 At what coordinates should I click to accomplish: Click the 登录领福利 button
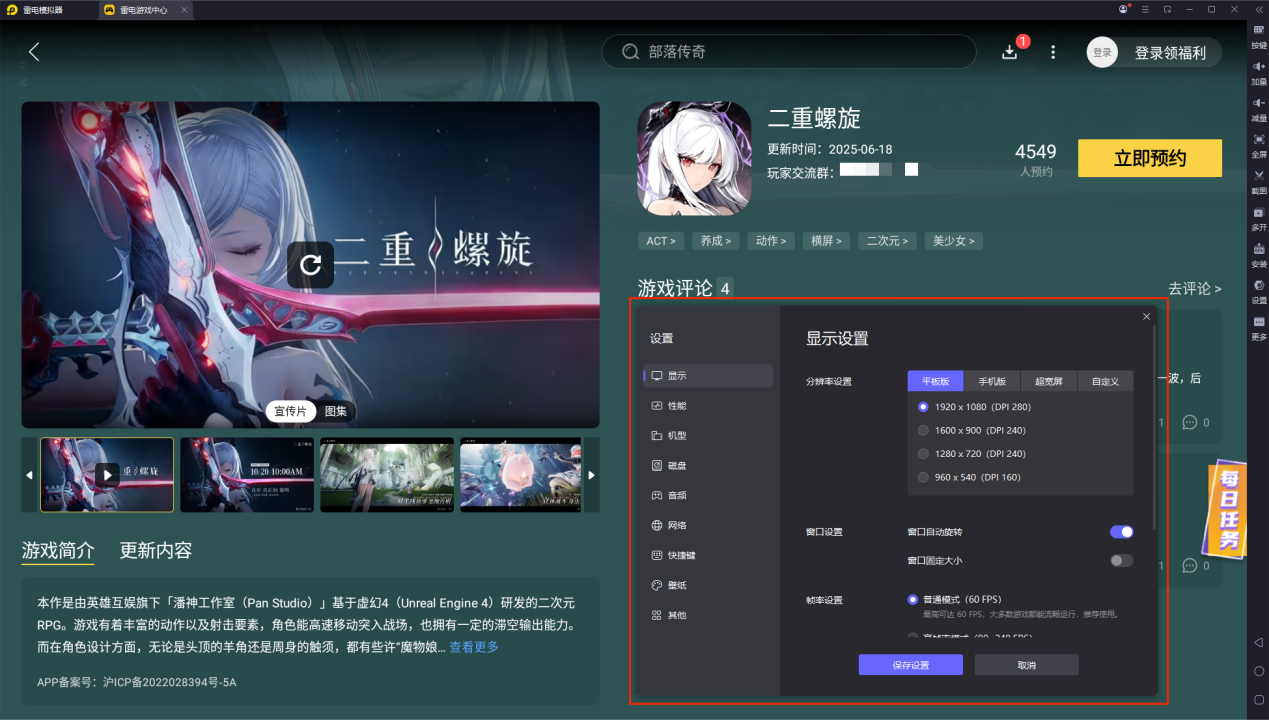(1170, 53)
